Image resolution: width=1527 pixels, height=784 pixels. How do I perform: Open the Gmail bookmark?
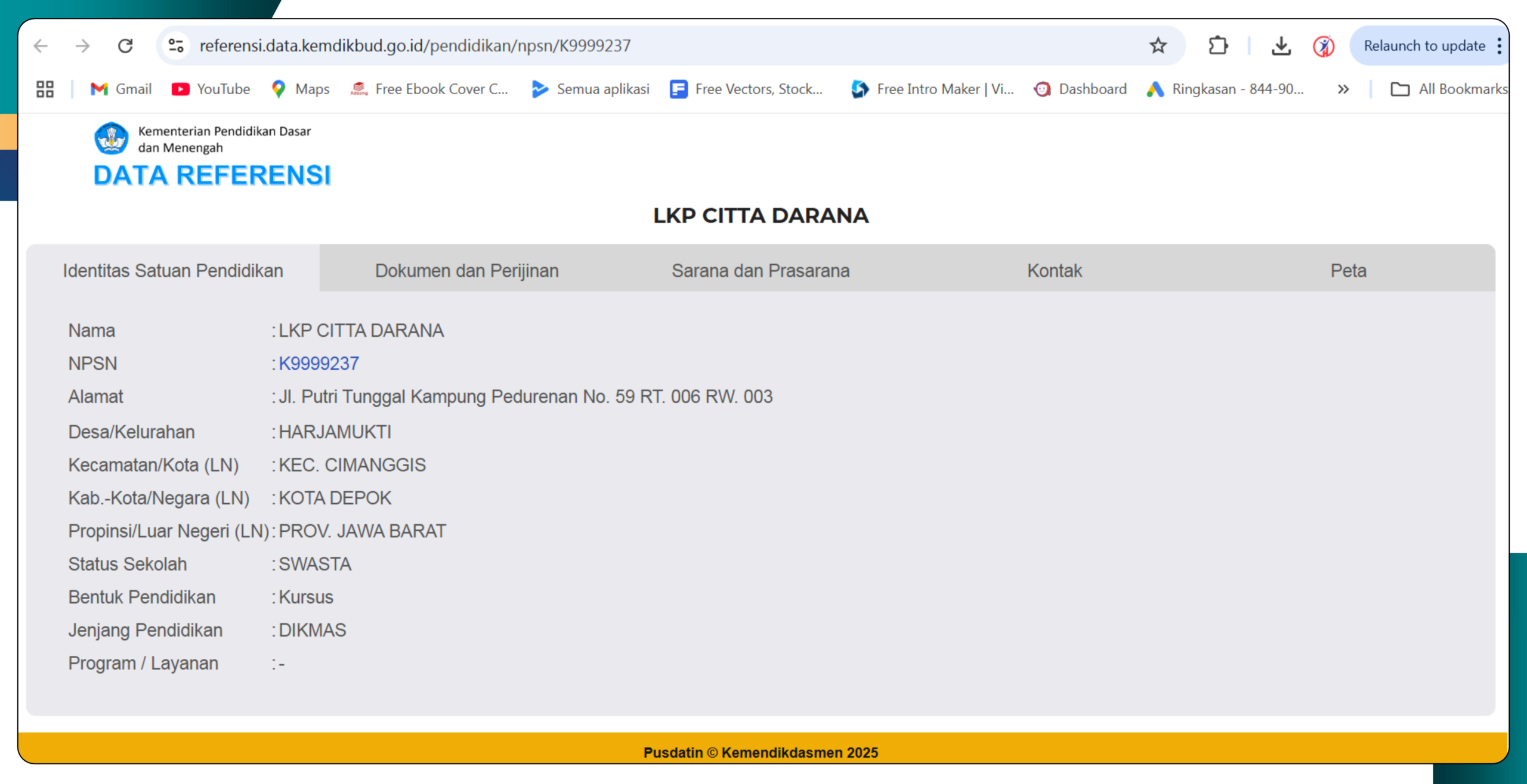pos(121,89)
